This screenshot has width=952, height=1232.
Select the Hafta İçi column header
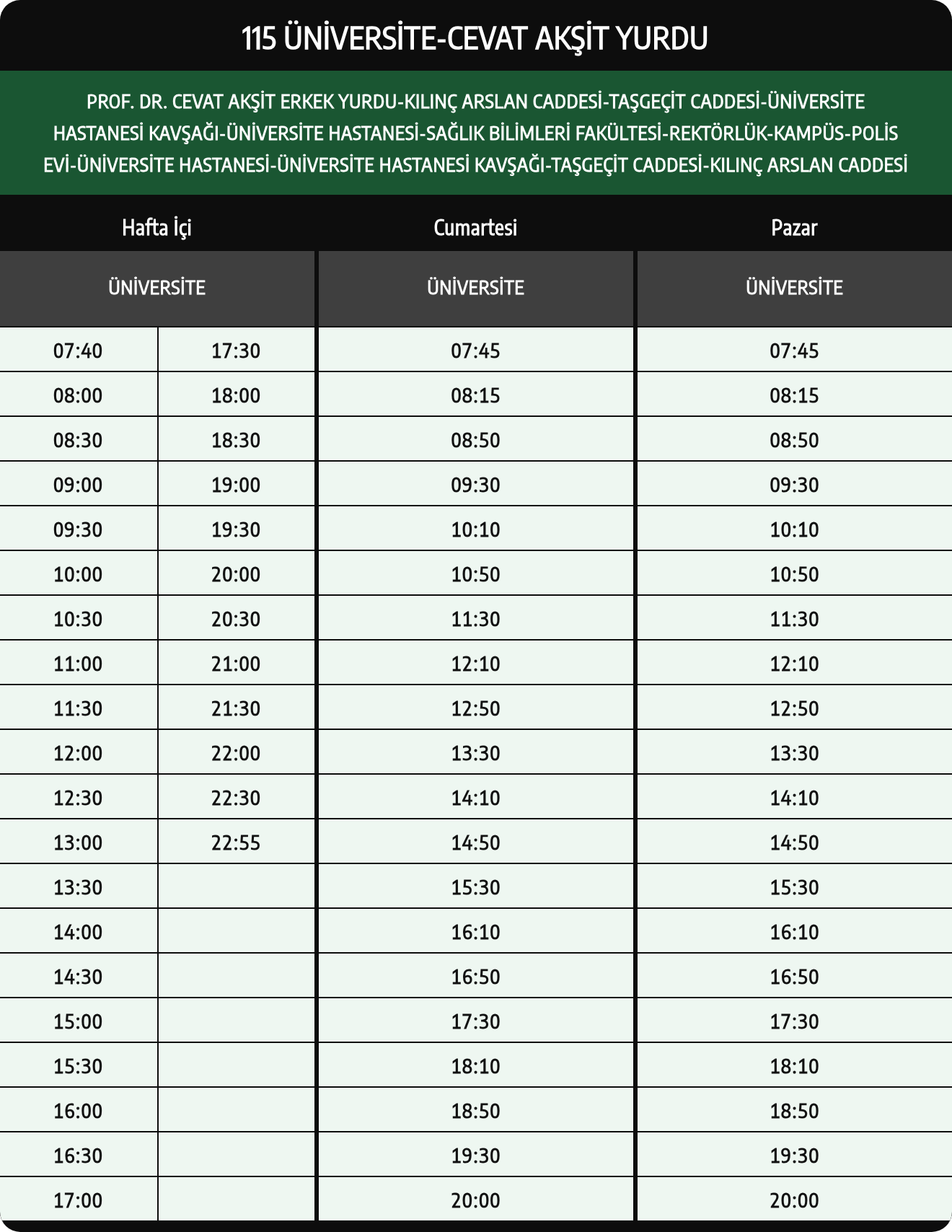(x=157, y=228)
